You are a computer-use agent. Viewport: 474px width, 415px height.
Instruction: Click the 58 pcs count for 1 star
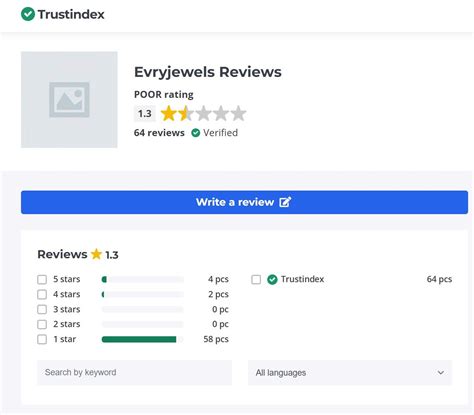216,339
